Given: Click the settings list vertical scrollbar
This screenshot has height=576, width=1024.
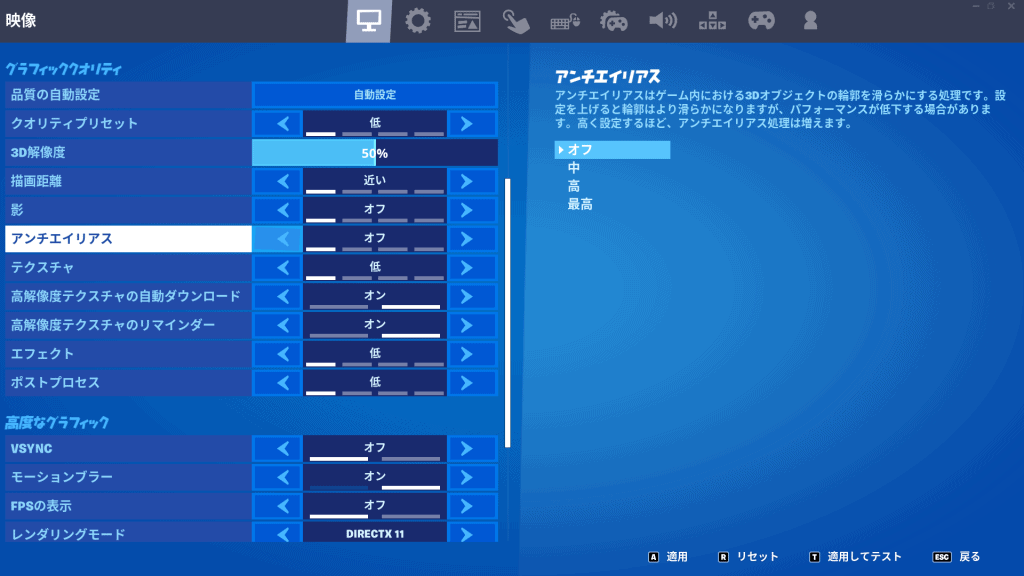Looking at the screenshot, I should coord(507,312).
